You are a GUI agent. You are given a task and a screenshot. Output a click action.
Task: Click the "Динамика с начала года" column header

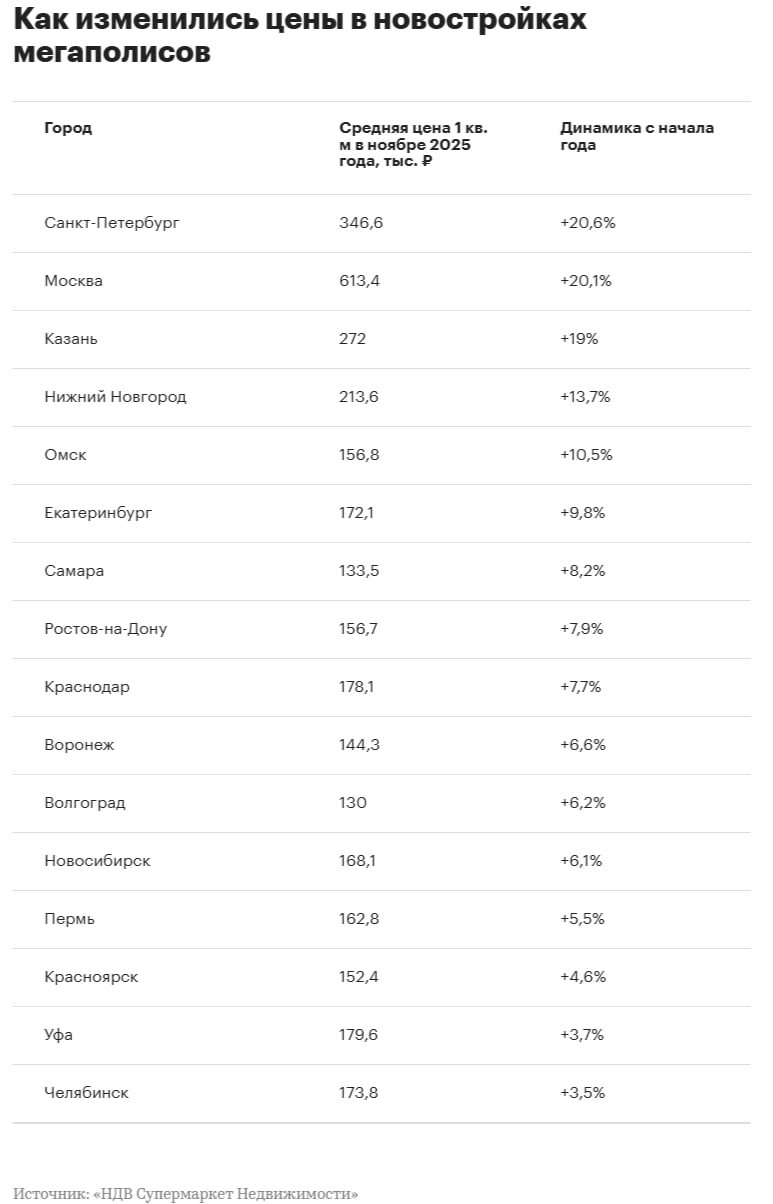tap(636, 136)
